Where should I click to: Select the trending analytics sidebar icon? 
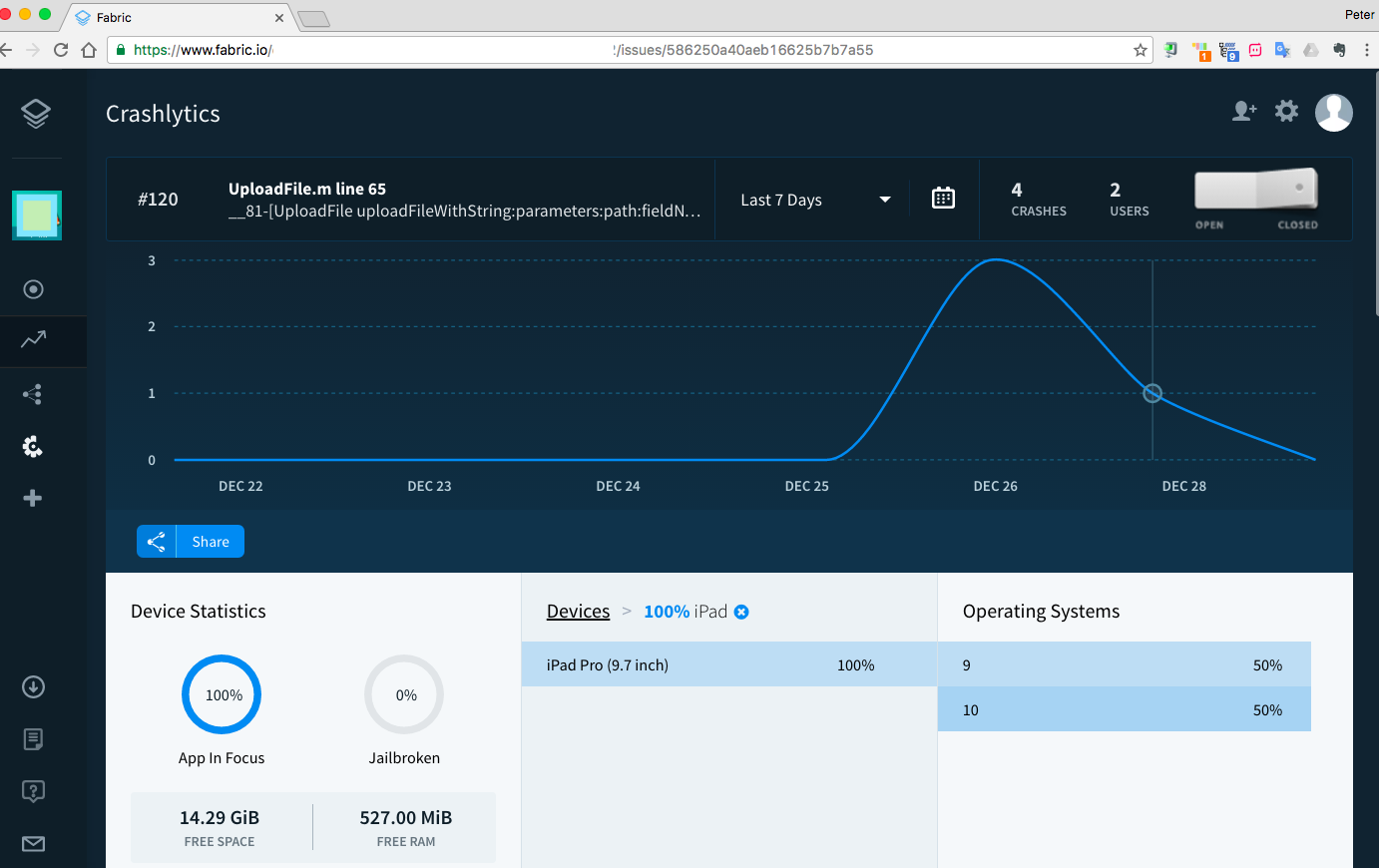(34, 340)
